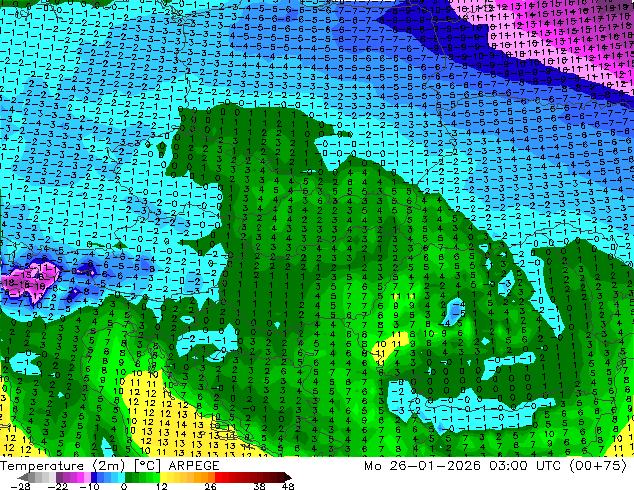The image size is (634, 490).
Task: Click the '26' legend label
Action: click(x=210, y=486)
